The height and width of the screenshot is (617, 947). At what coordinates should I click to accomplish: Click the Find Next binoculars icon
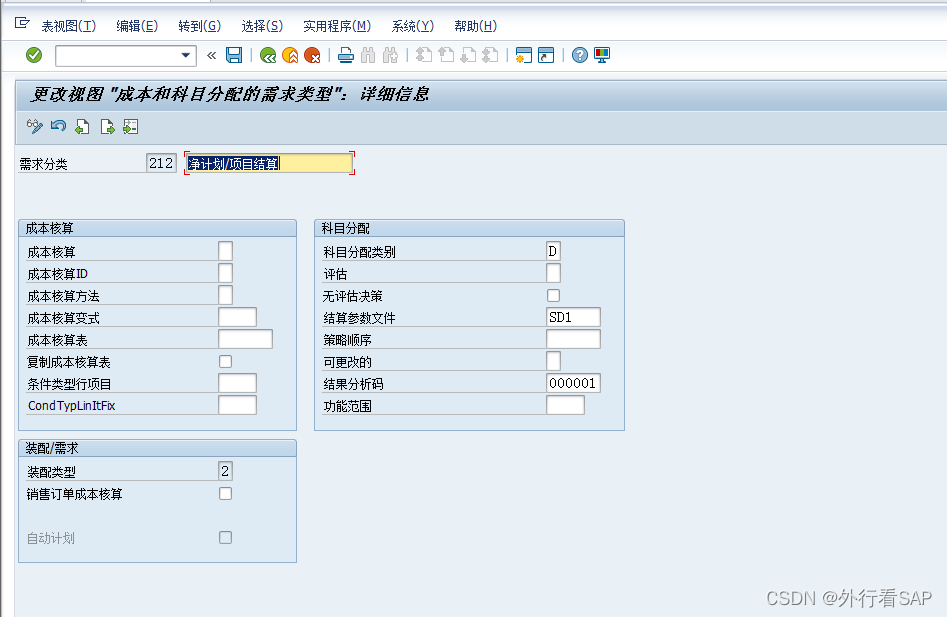coord(390,56)
